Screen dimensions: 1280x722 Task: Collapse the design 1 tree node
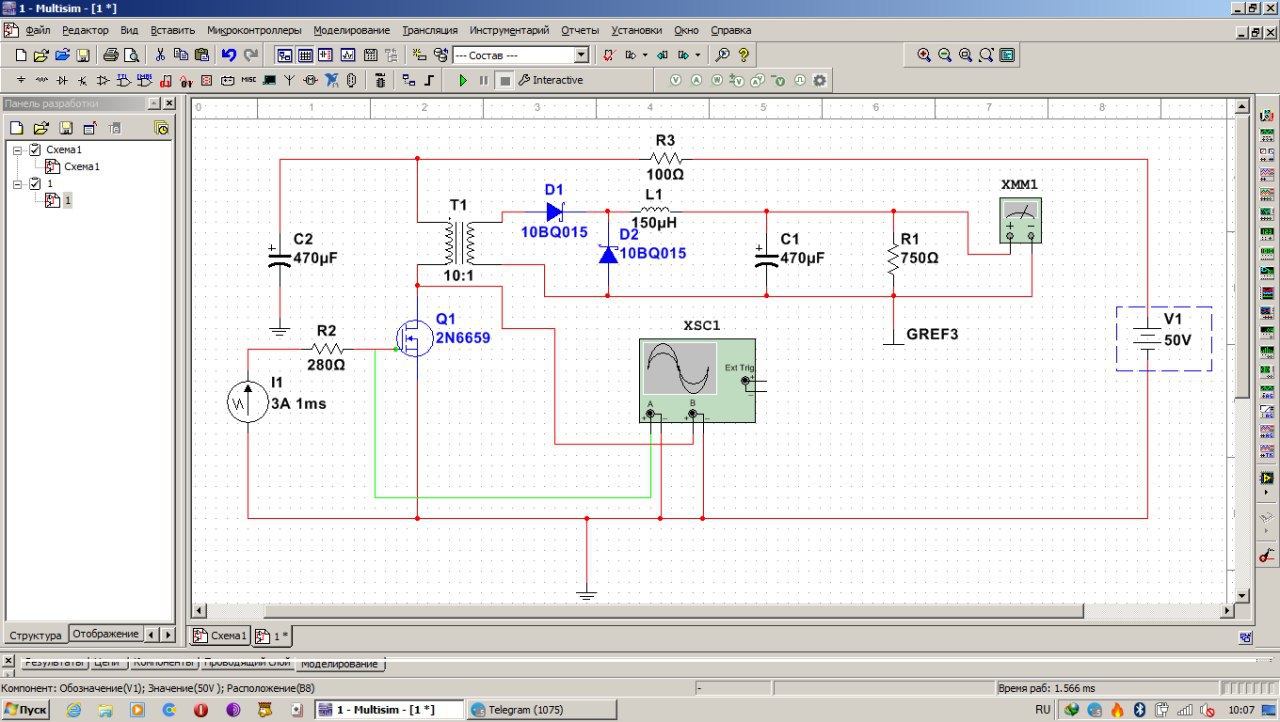(17, 184)
